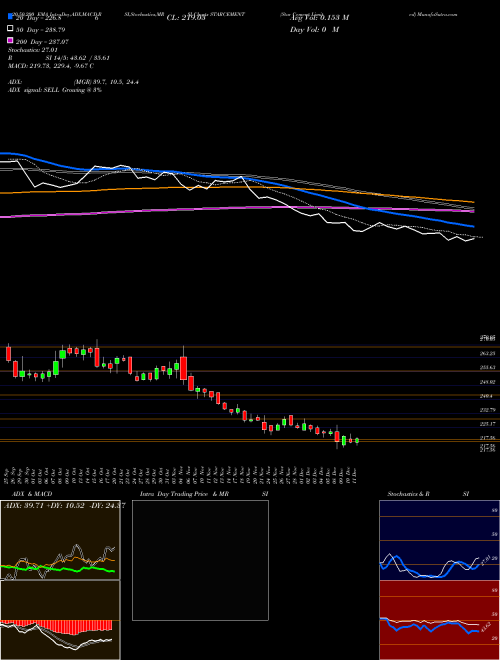Click the first date label on the x-axis

8,474
